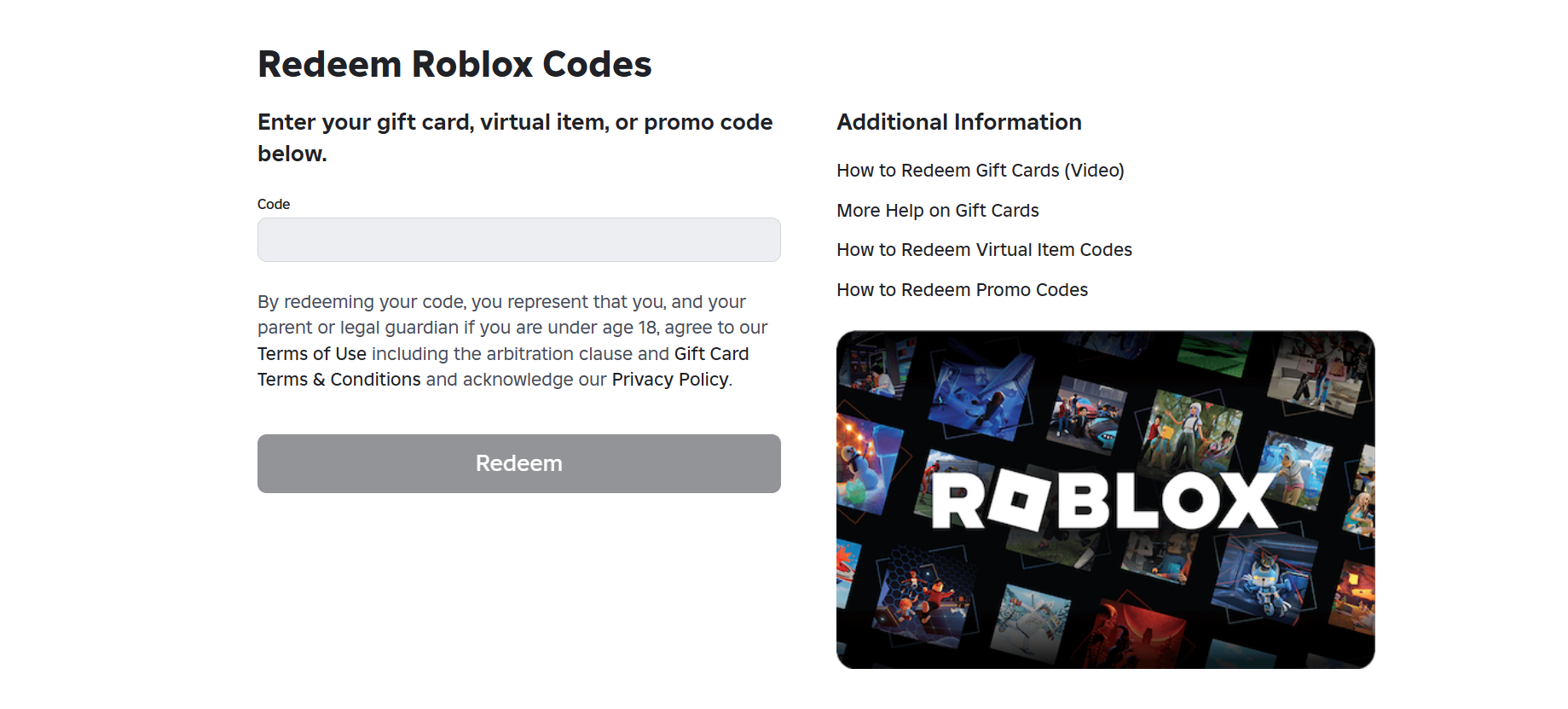
Task: Click the Code label above the input
Action: coord(274,204)
